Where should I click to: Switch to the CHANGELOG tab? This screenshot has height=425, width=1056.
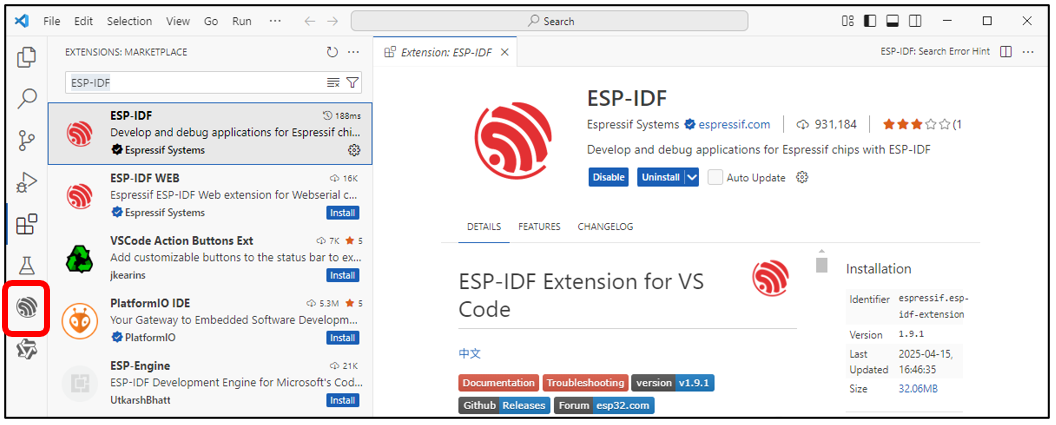click(605, 227)
